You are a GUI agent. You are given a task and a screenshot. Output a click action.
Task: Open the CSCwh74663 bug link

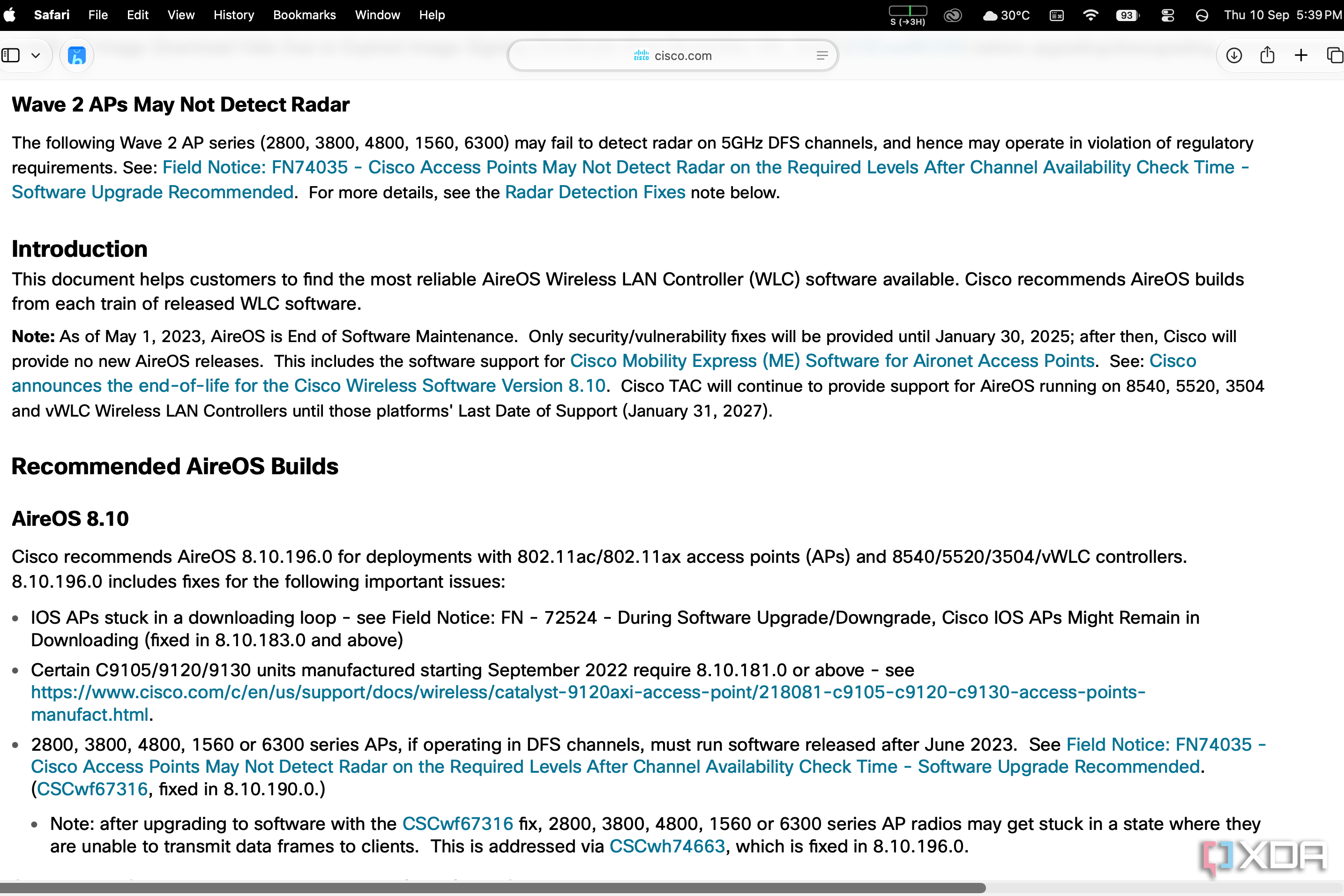667,846
